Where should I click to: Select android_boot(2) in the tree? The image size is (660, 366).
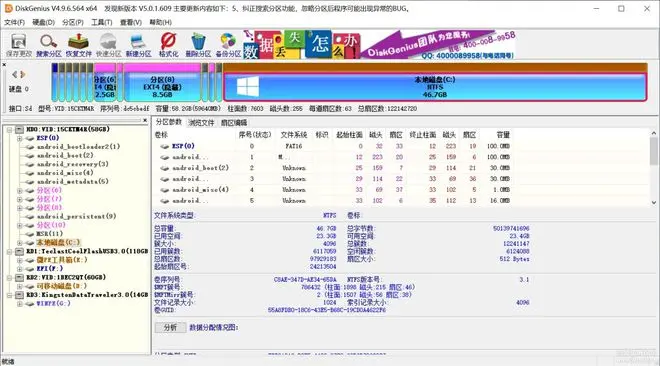coord(65,156)
